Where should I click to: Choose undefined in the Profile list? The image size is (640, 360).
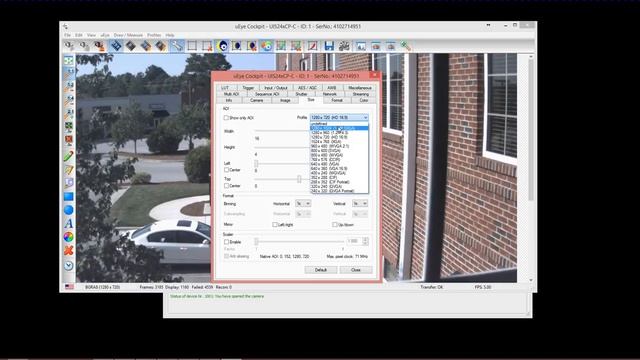point(339,124)
